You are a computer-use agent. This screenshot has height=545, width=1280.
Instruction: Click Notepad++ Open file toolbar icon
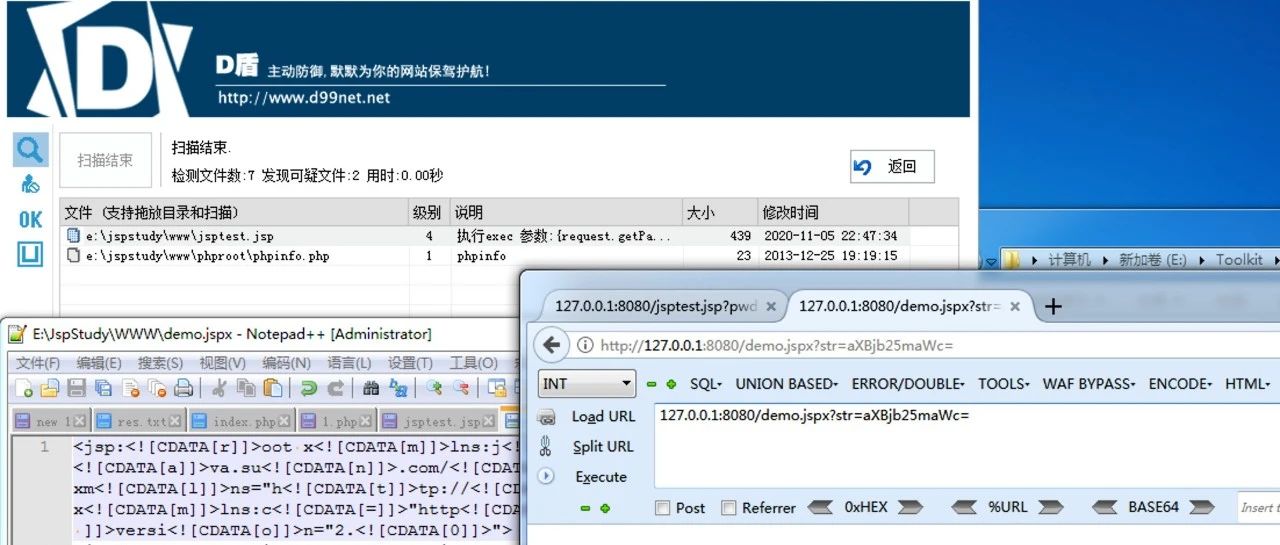(50, 388)
